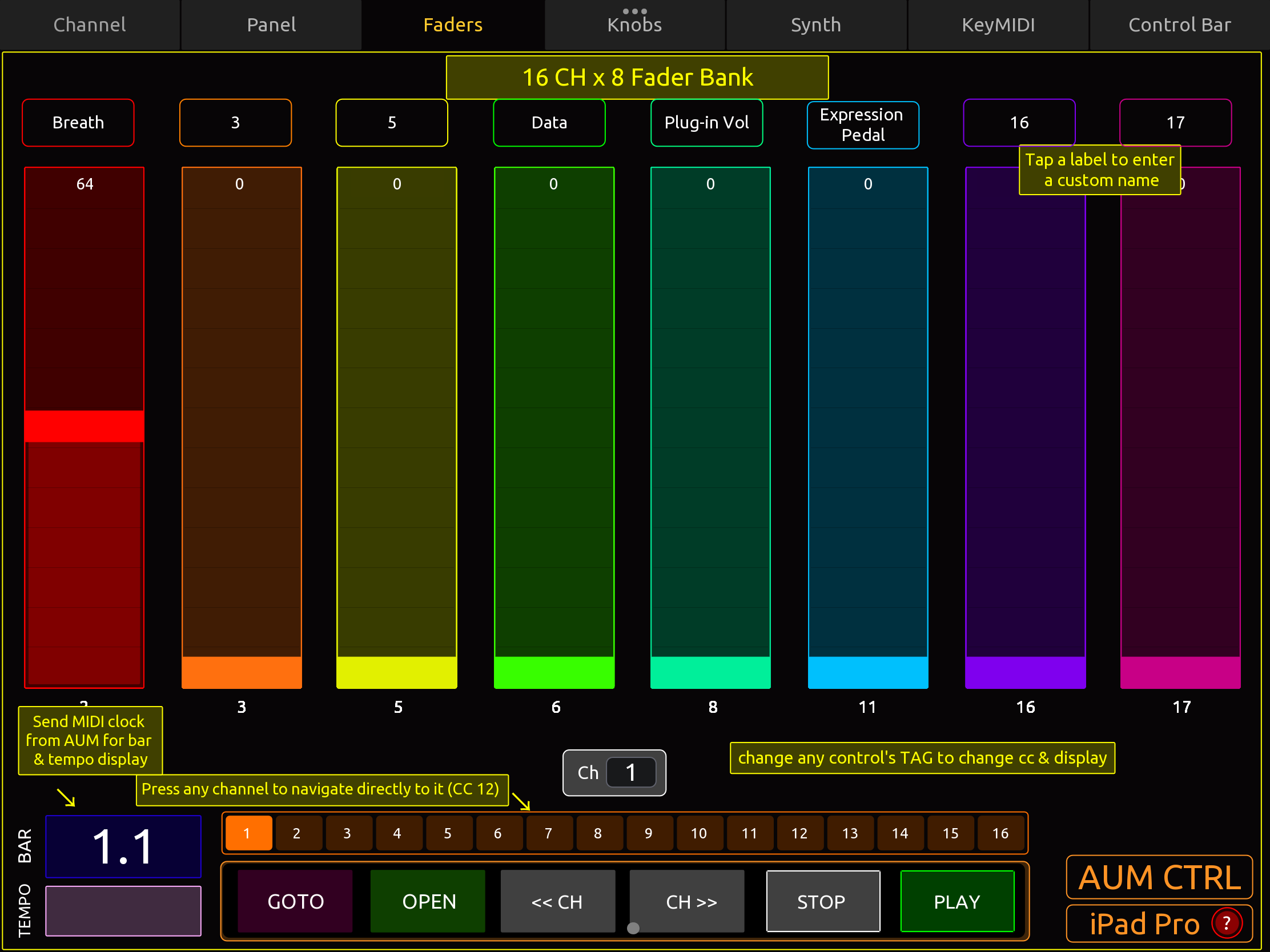Go to the KeyMIDI tab
Image resolution: width=1270 pixels, height=952 pixels.
click(x=998, y=25)
